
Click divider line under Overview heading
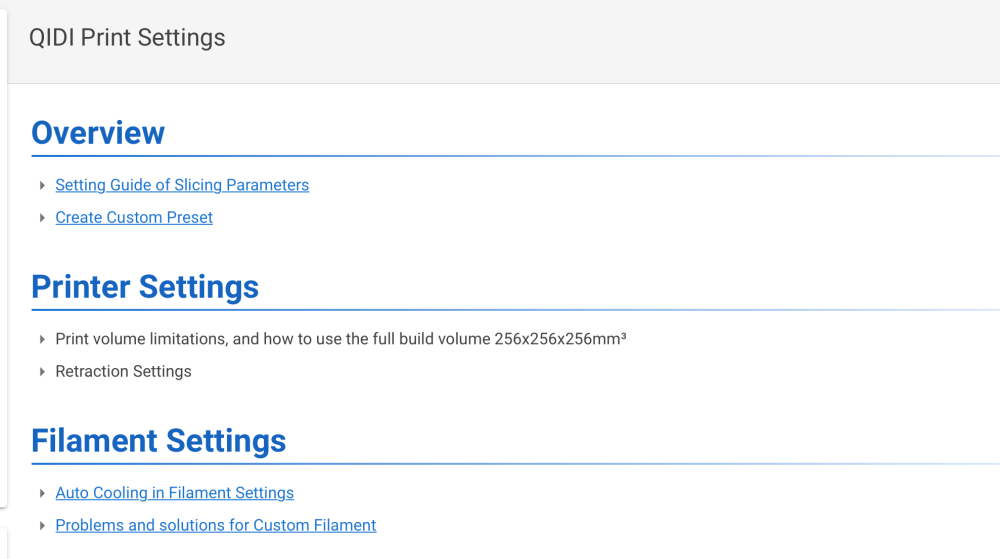point(500,156)
